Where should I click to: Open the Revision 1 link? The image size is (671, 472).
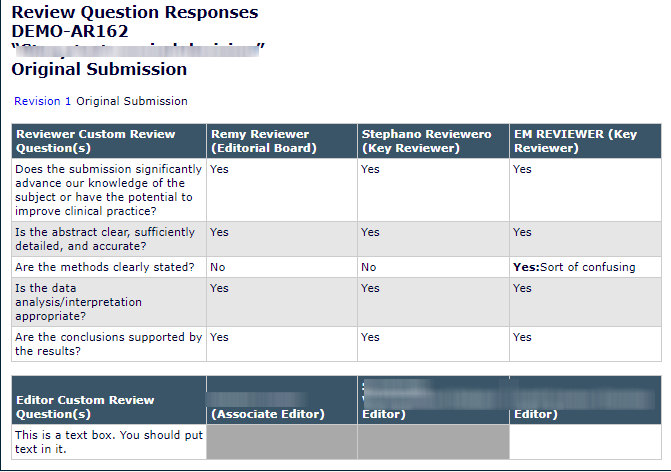(43, 101)
